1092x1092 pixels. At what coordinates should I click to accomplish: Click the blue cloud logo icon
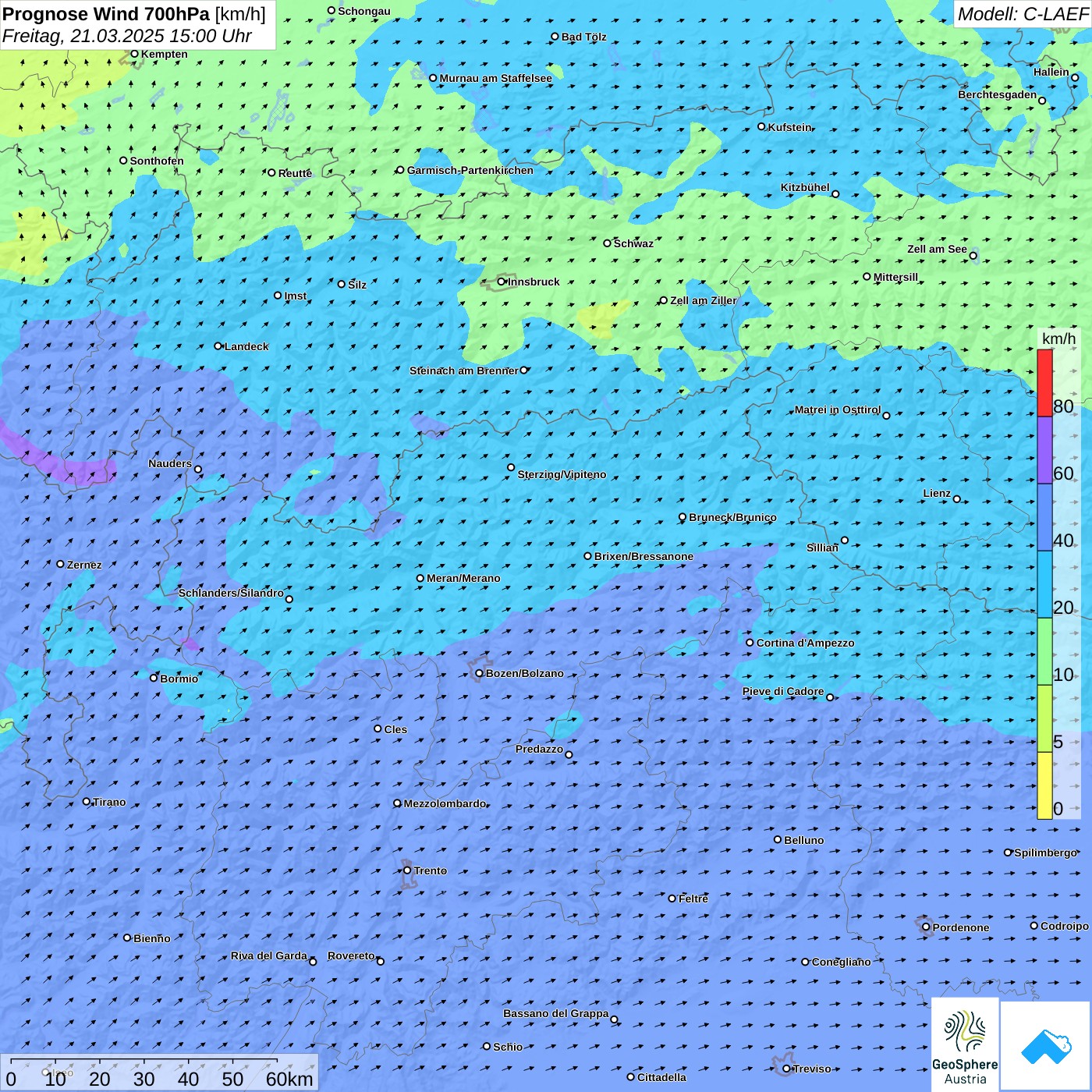(x=1046, y=1046)
